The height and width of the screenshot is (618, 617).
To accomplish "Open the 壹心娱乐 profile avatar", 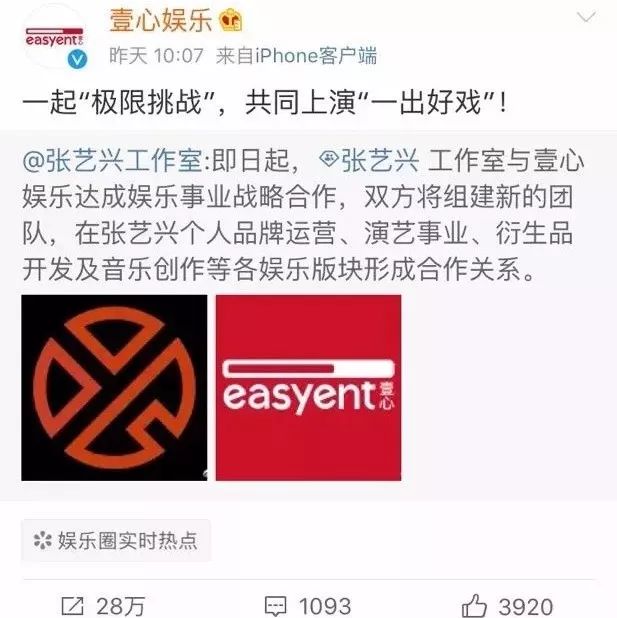I will pyautogui.click(x=55, y=39).
